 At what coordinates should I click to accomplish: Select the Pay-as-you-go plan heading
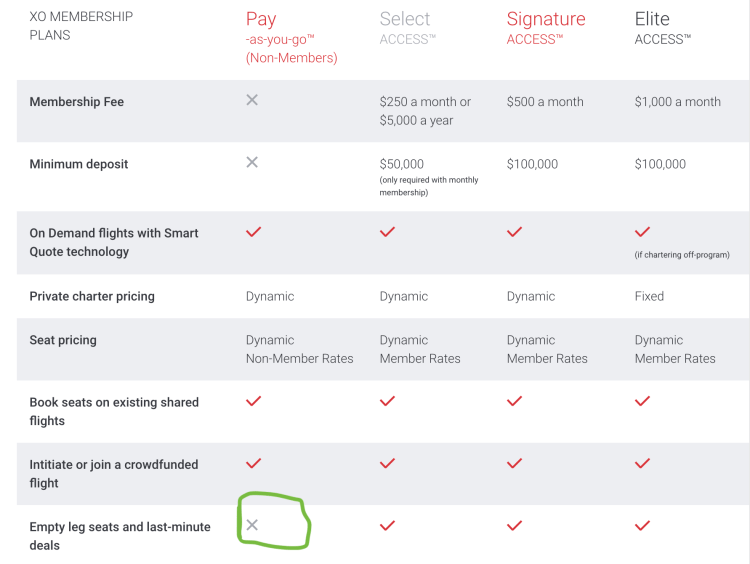point(261,19)
